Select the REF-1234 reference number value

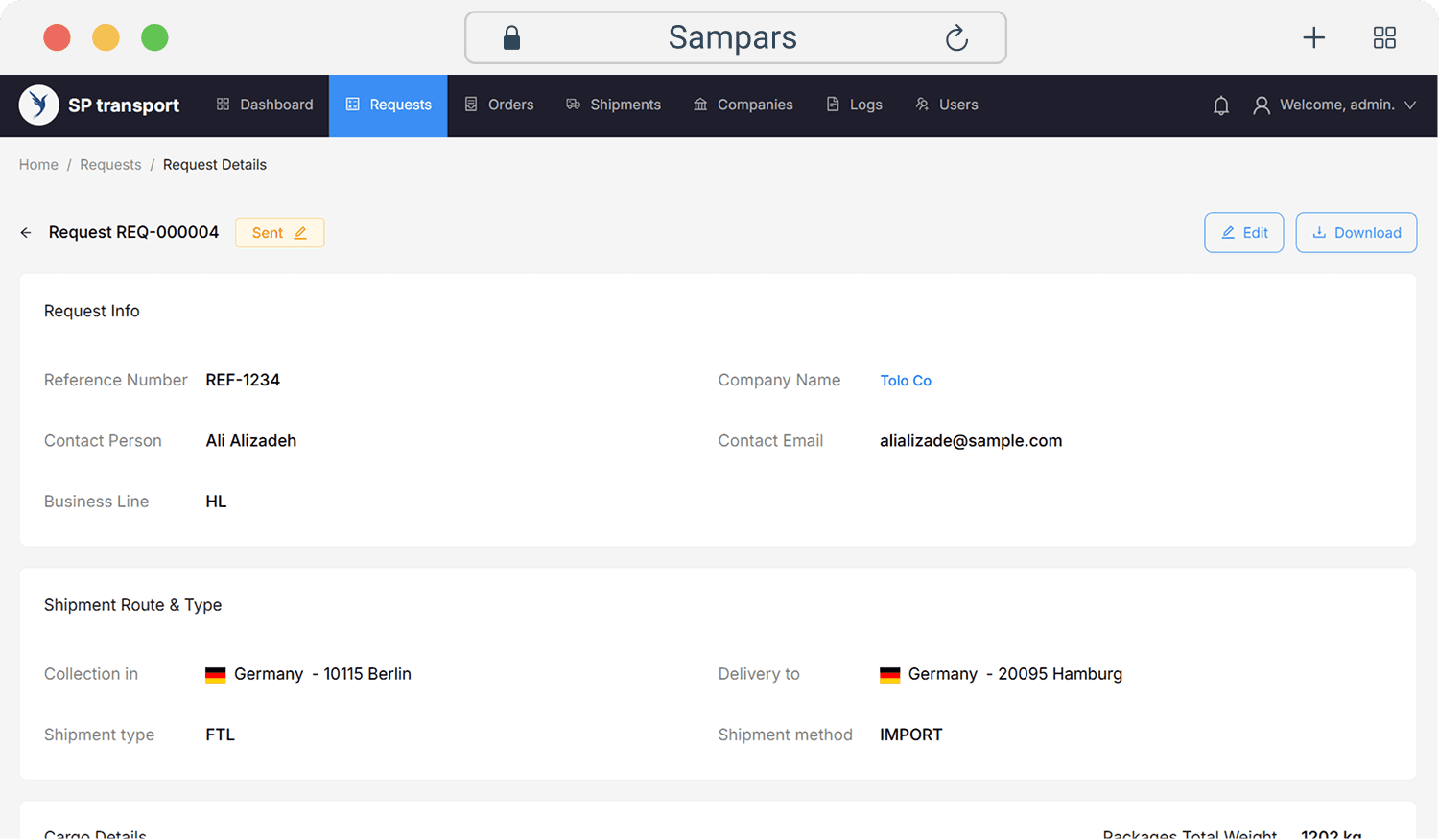[243, 380]
